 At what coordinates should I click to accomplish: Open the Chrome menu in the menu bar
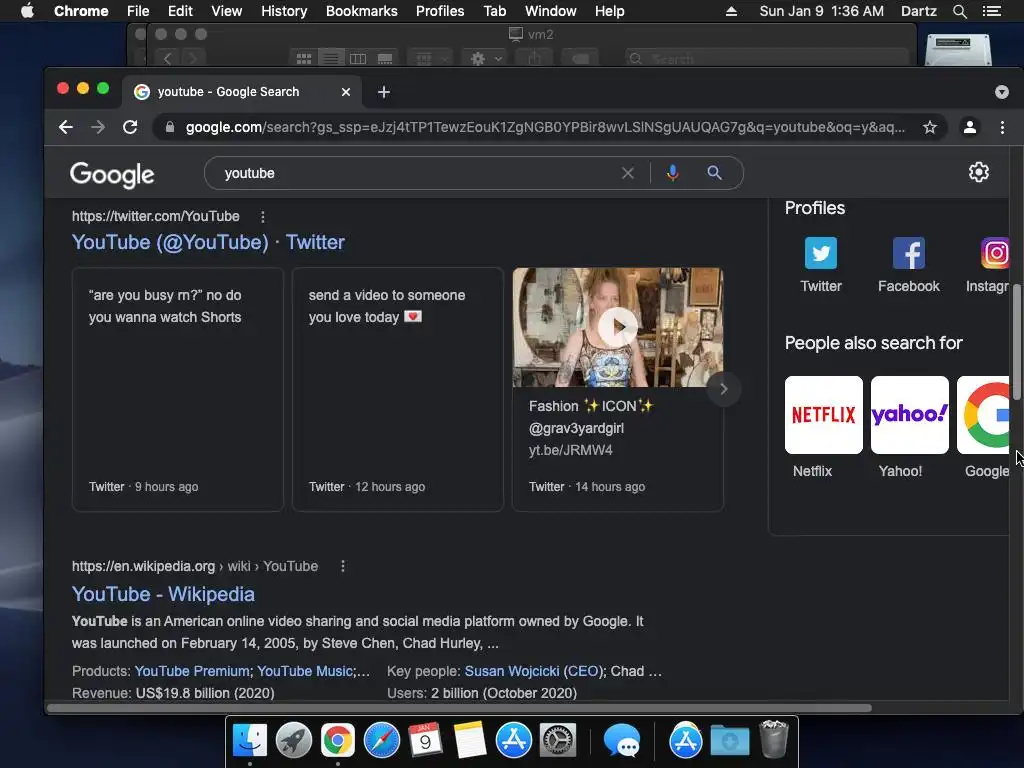[81, 11]
